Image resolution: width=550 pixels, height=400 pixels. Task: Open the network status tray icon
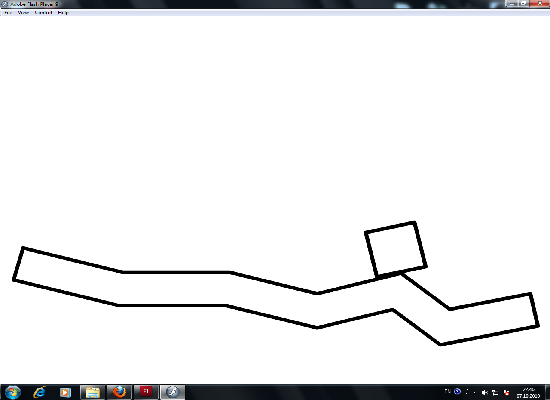pyautogui.click(x=495, y=392)
